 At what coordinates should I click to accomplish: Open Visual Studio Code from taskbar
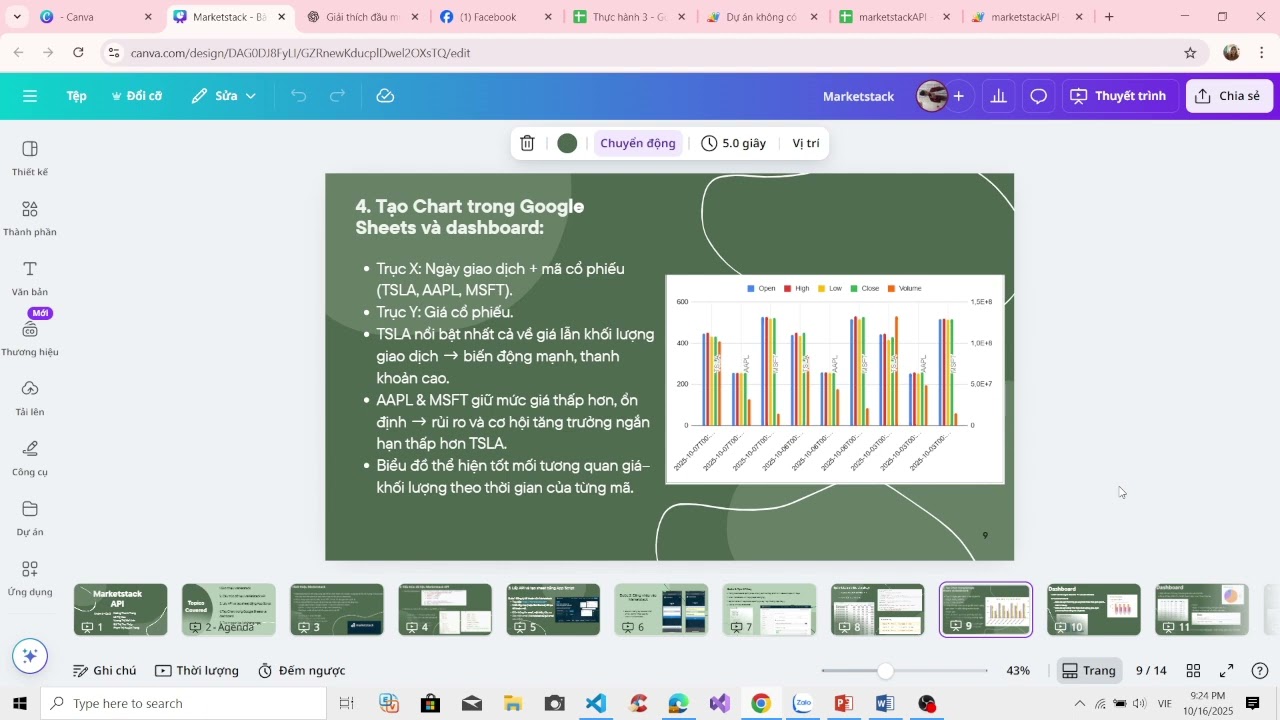tap(596, 704)
